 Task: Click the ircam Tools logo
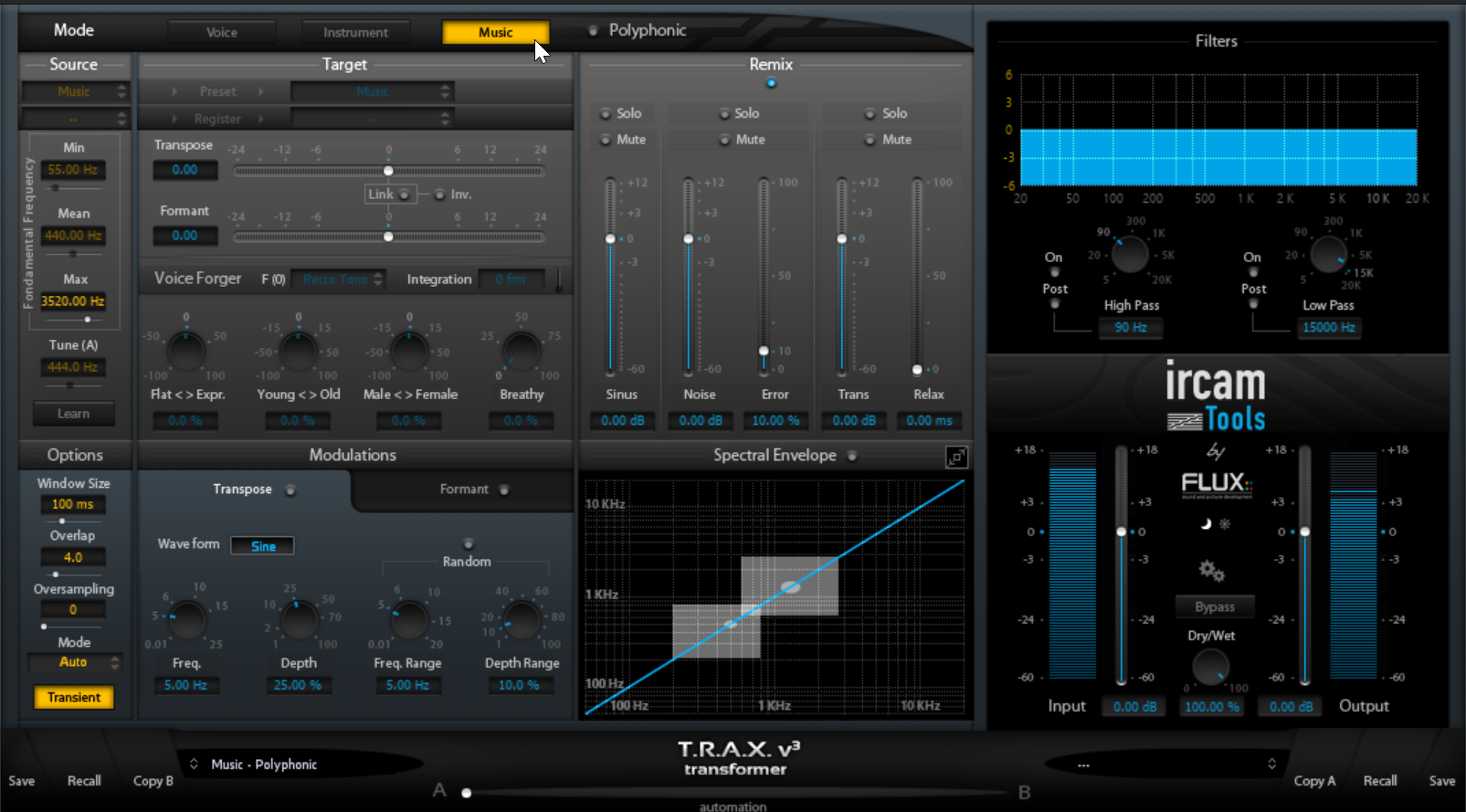[1216, 396]
